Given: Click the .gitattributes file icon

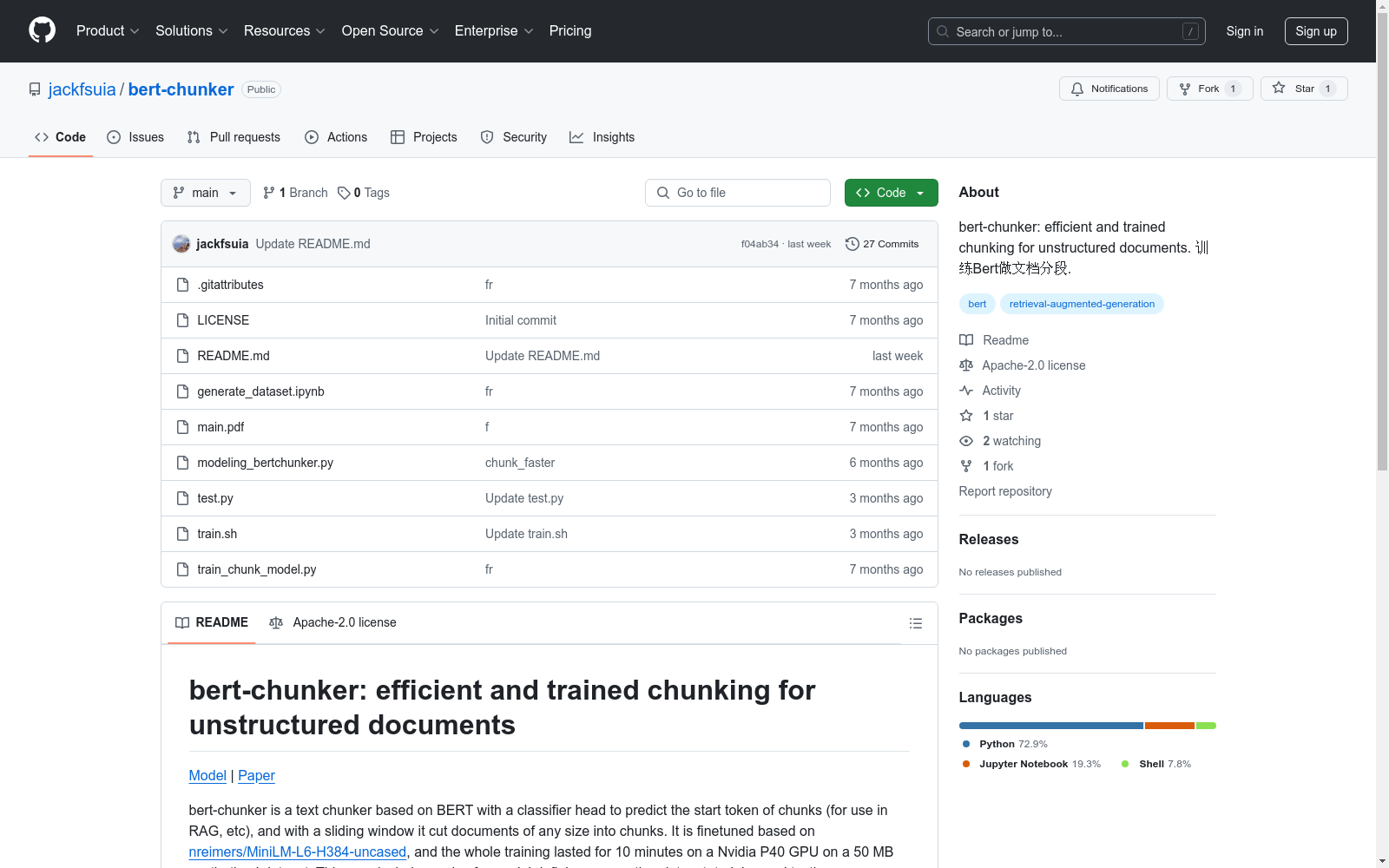Looking at the screenshot, I should point(182,285).
